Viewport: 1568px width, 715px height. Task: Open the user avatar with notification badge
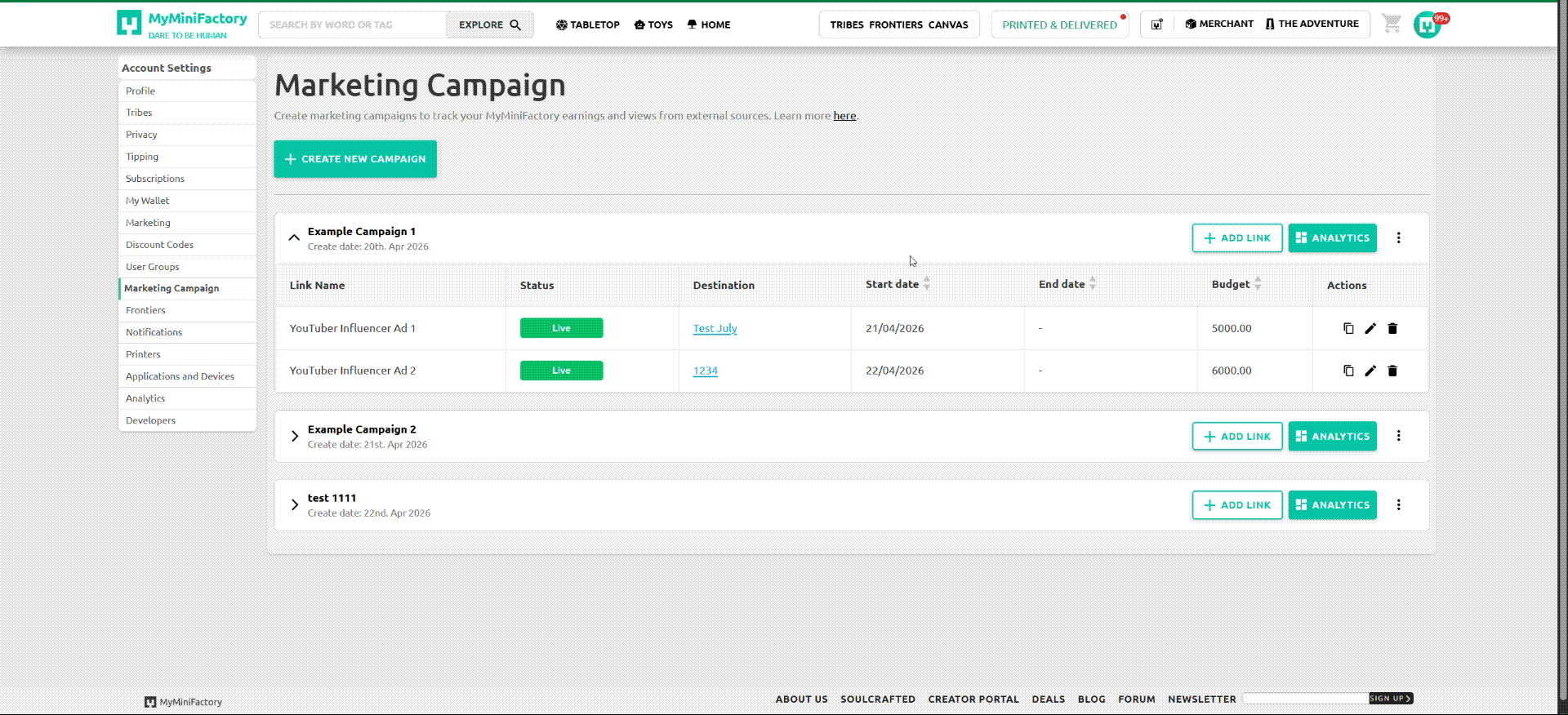[1429, 24]
